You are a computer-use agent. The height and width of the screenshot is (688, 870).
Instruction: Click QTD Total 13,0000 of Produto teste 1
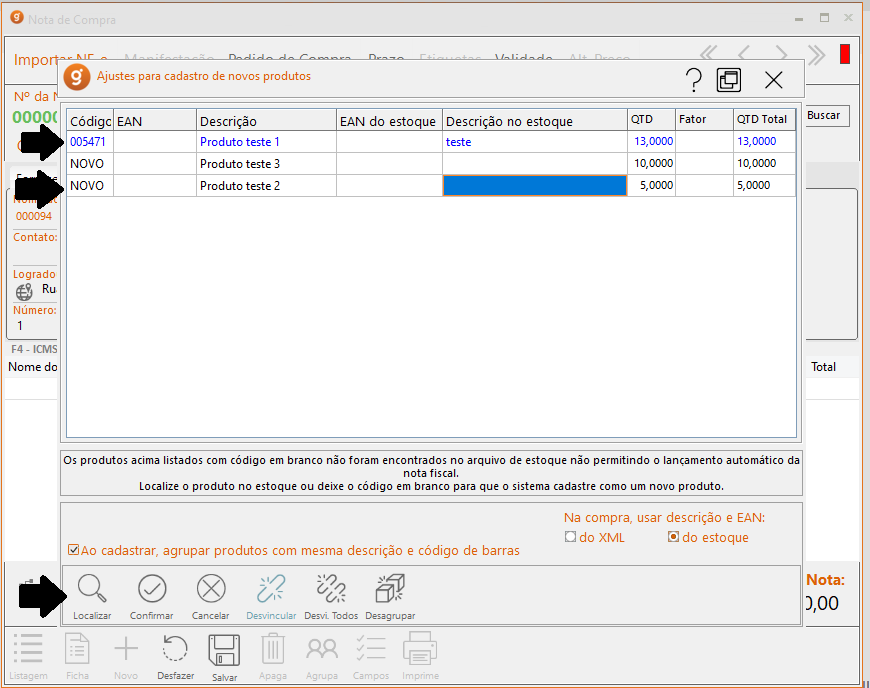click(764, 141)
